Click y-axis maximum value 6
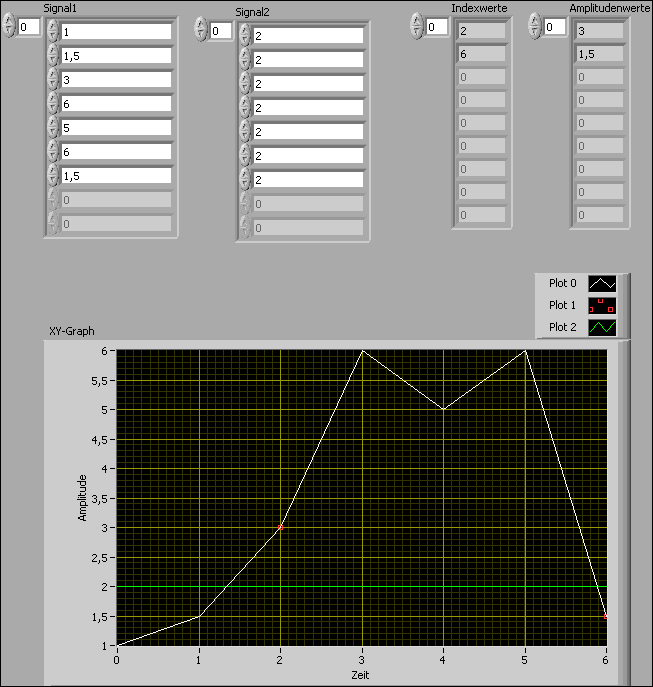This screenshot has height=687, width=653. (x=104, y=351)
